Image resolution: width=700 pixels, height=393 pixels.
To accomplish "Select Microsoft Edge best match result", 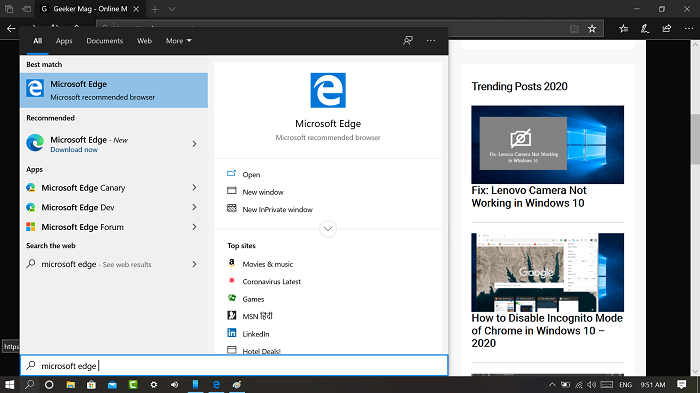I will click(x=114, y=90).
